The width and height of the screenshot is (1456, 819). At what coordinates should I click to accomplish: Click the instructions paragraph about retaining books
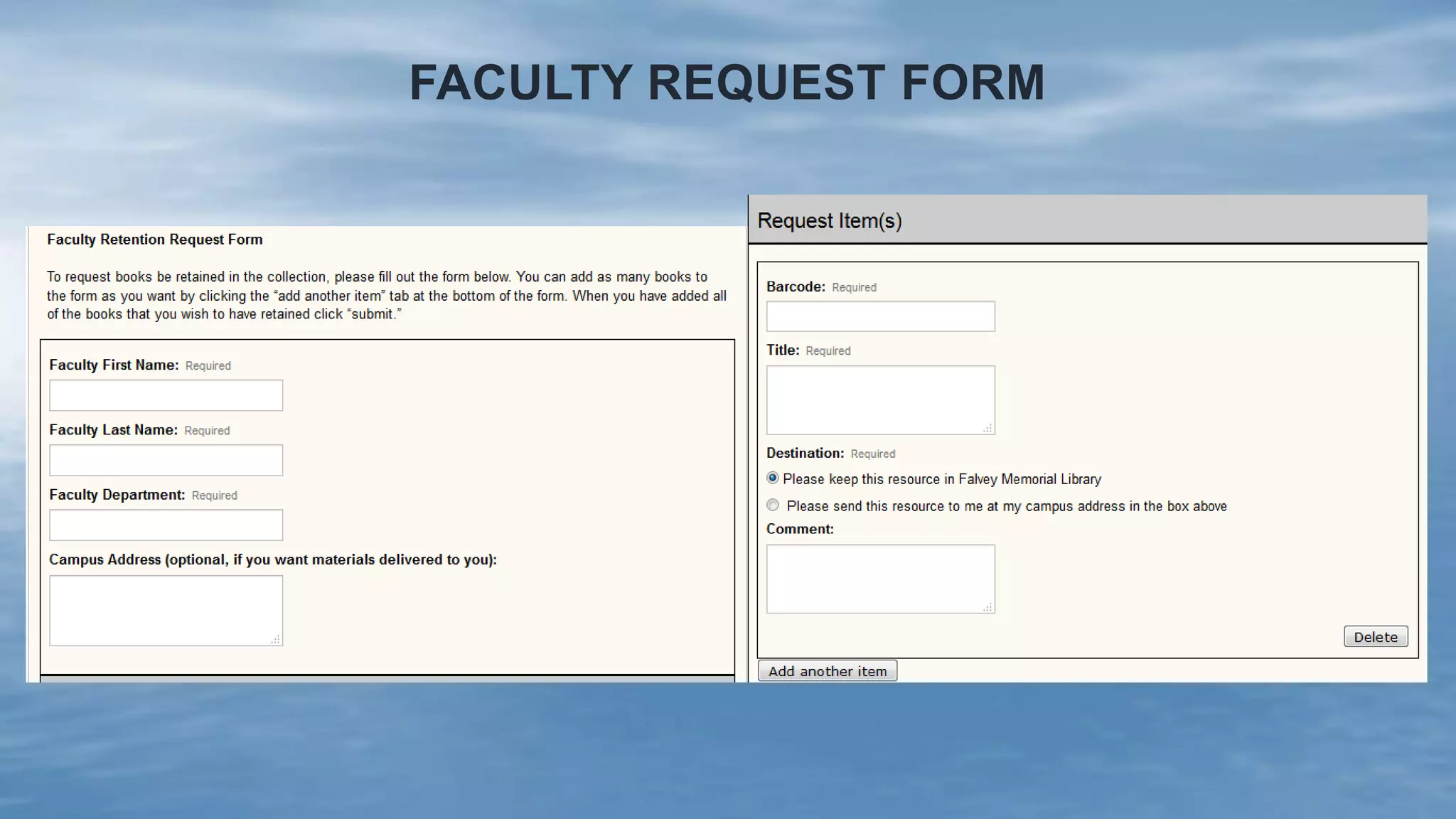387,295
